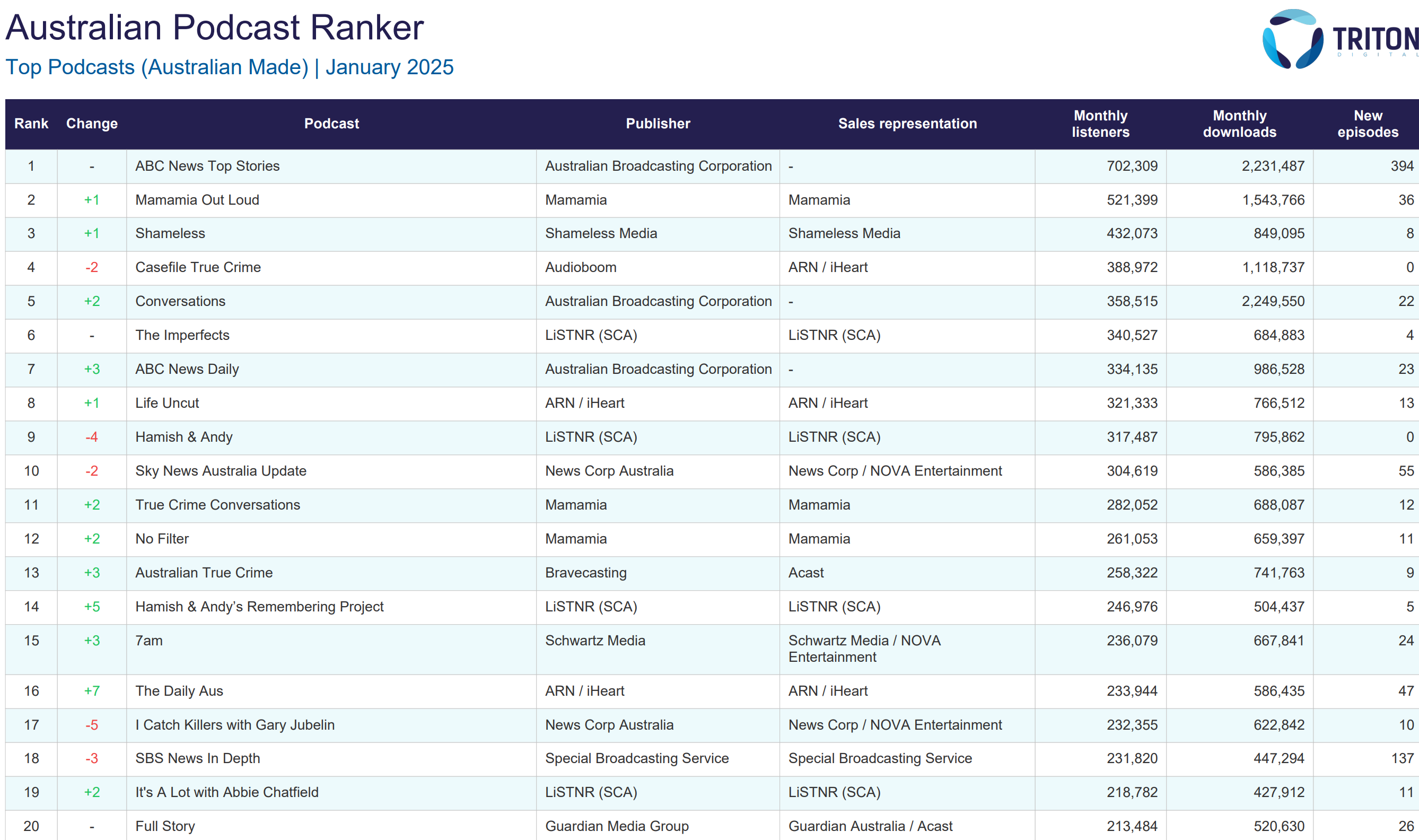Click the New episodes column header
The image size is (1419, 840).
[x=1368, y=124]
